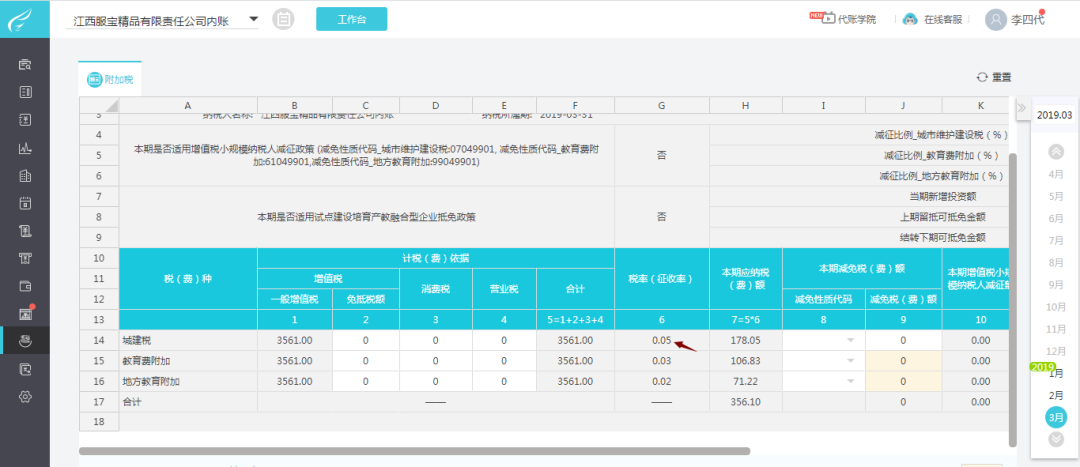Open the settings gear in the sidebar
This screenshot has height=467, width=1080.
coord(25,396)
